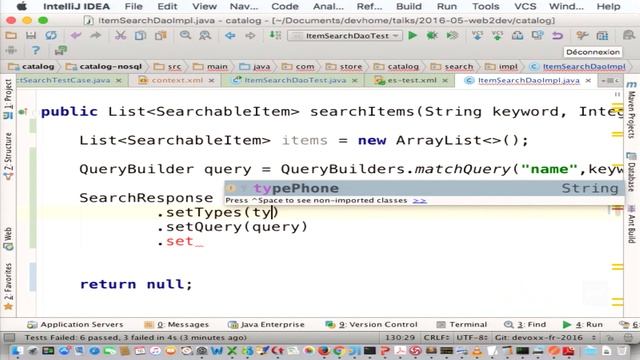
Task: Open the Terminal tool window
Action: coord(462,324)
